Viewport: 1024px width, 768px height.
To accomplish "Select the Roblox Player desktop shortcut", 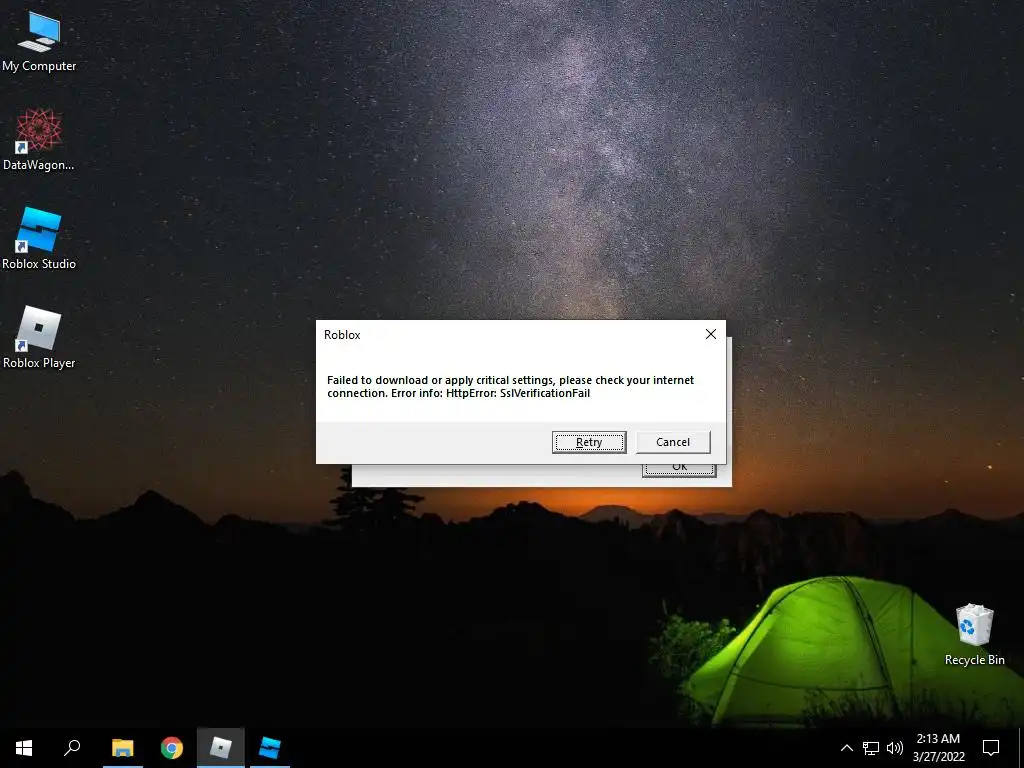I will coord(39,337).
